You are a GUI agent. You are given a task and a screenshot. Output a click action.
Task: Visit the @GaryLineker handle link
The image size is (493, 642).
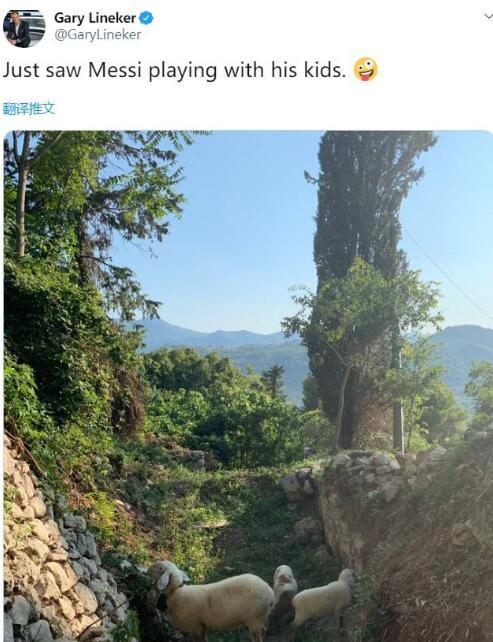(x=97, y=35)
